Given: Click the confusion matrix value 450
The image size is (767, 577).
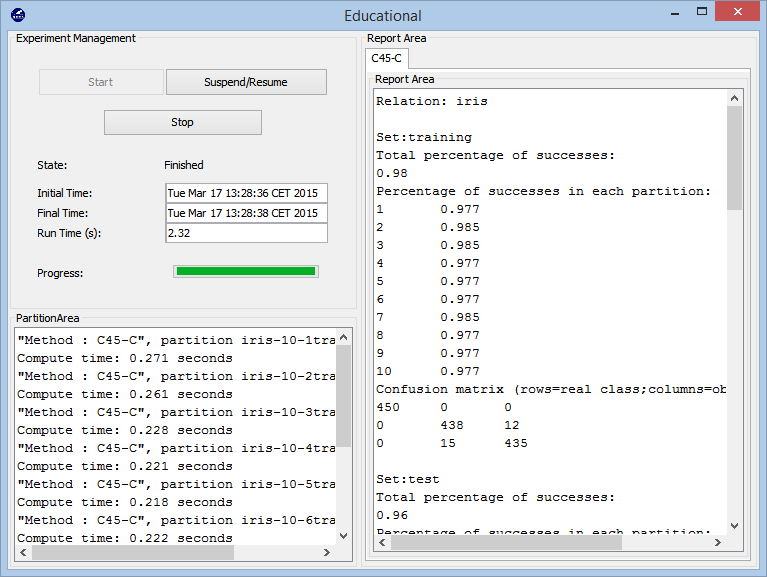Looking at the screenshot, I should (388, 407).
